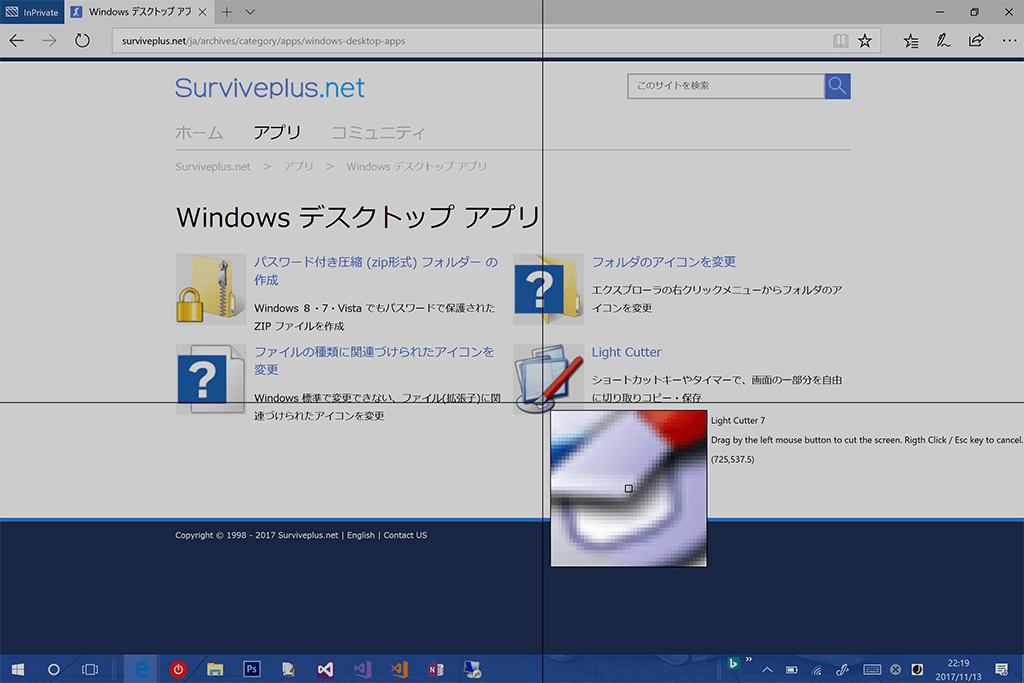Open the Windows Start menu
The height and width of the screenshot is (683, 1024).
coord(18,669)
